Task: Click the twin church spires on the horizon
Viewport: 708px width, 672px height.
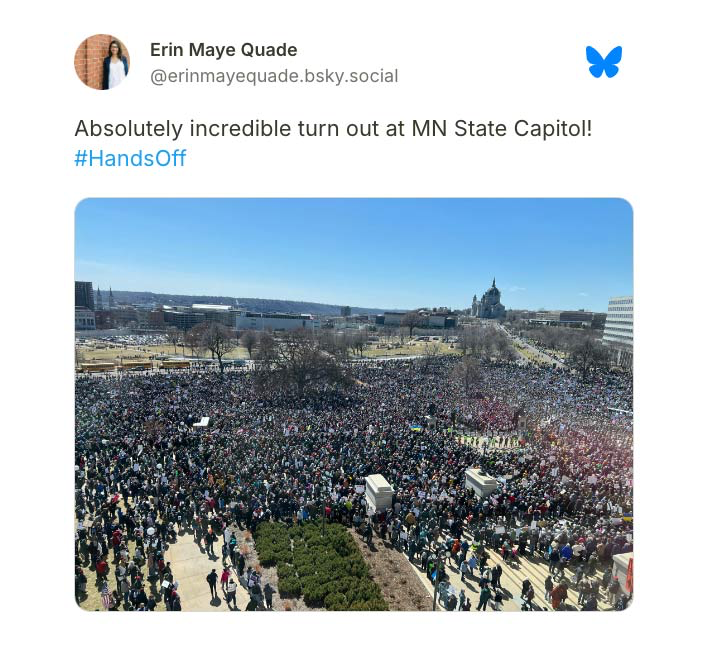Action: coord(105,297)
